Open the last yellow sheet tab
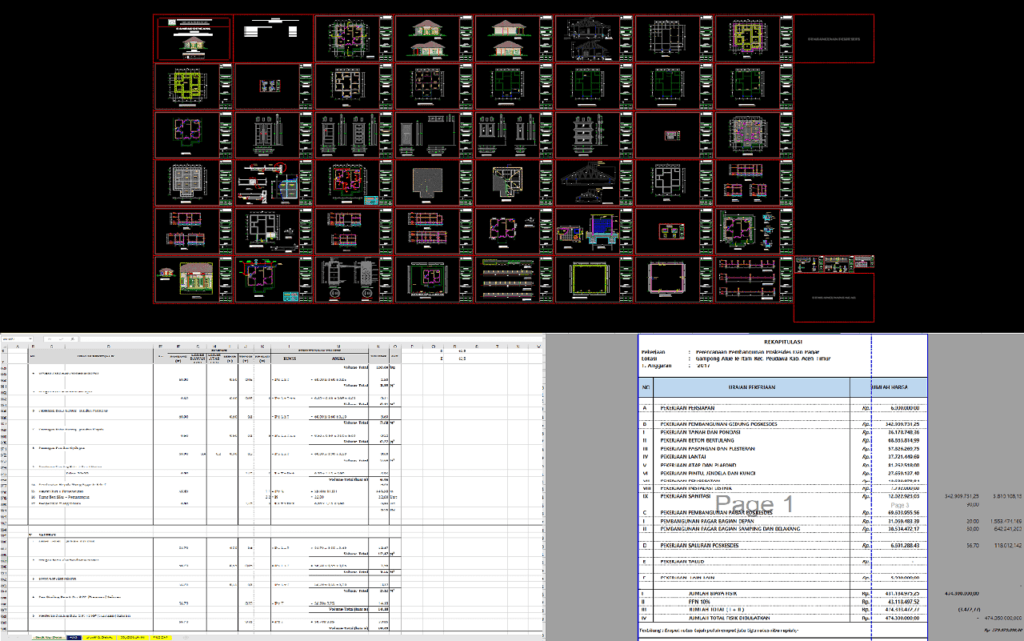The image size is (1024, 641). tap(160, 637)
